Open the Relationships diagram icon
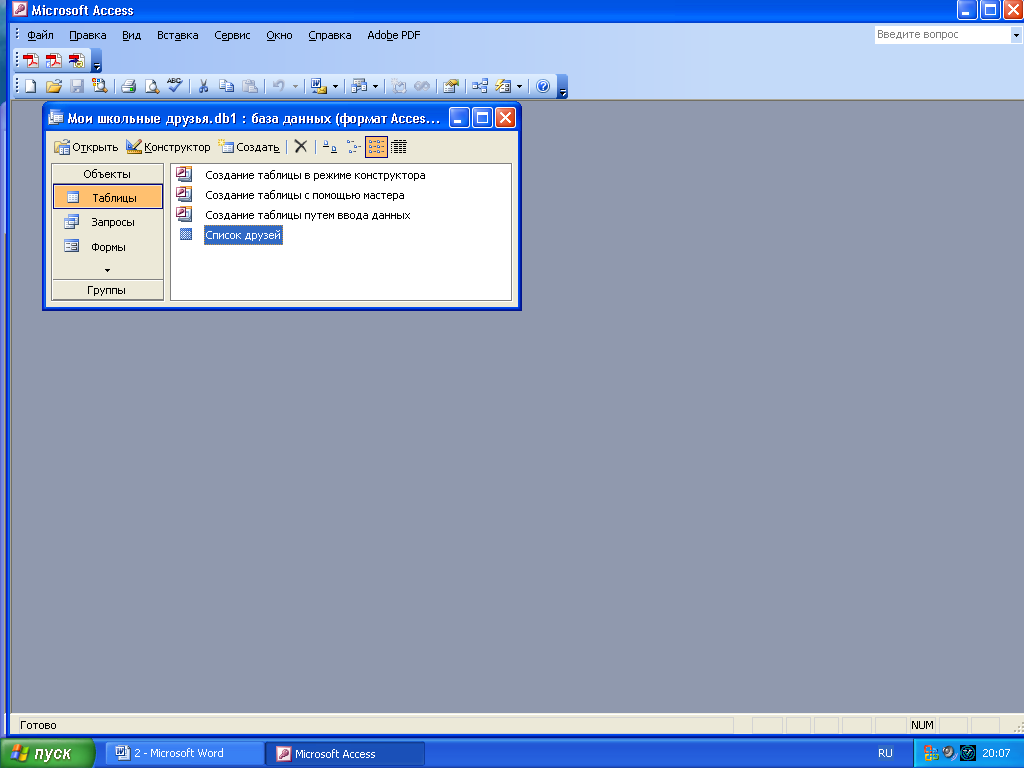Viewport: 1024px width, 768px height. click(x=480, y=86)
